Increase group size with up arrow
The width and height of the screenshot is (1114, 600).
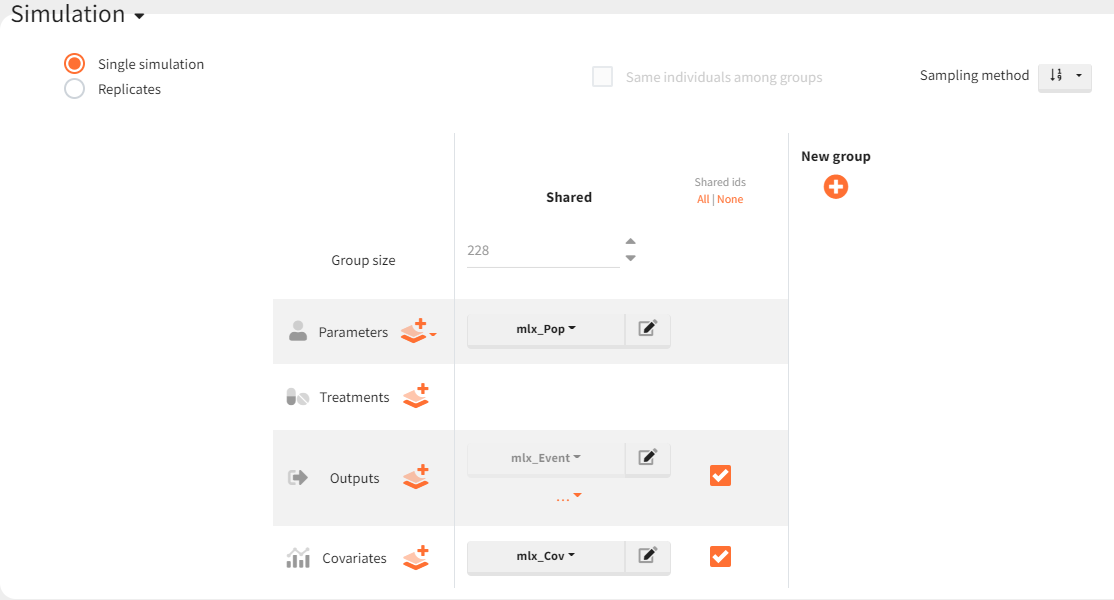tap(630, 241)
